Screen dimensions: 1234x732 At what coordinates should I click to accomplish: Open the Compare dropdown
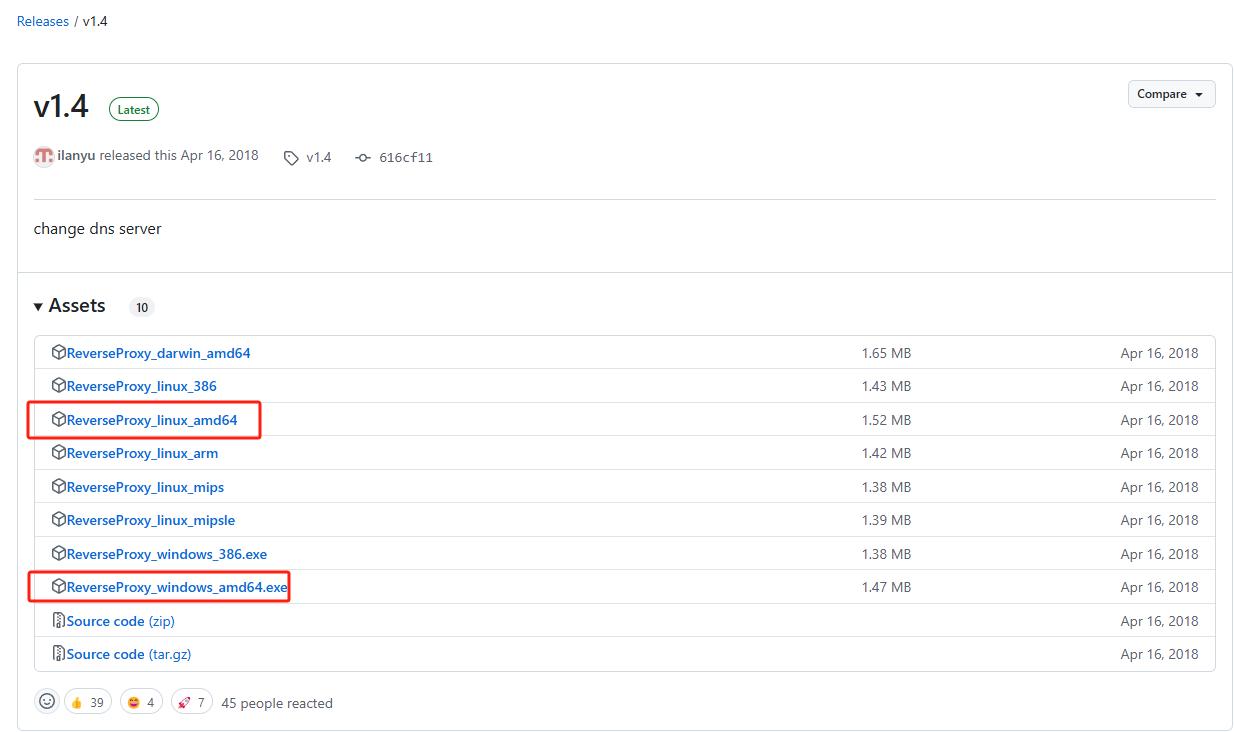(x=1171, y=94)
